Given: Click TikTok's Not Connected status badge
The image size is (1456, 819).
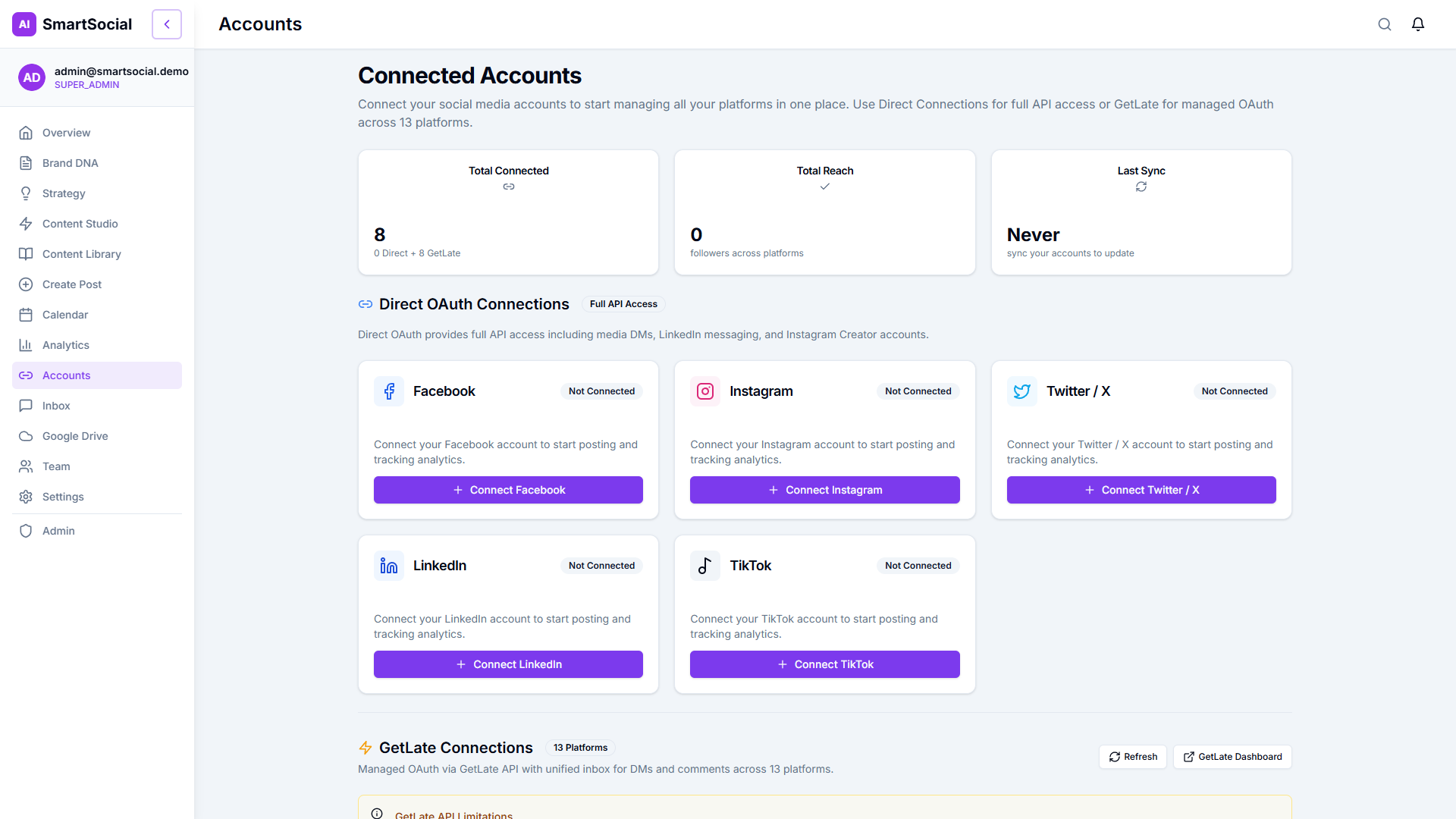Looking at the screenshot, I should 918,566.
